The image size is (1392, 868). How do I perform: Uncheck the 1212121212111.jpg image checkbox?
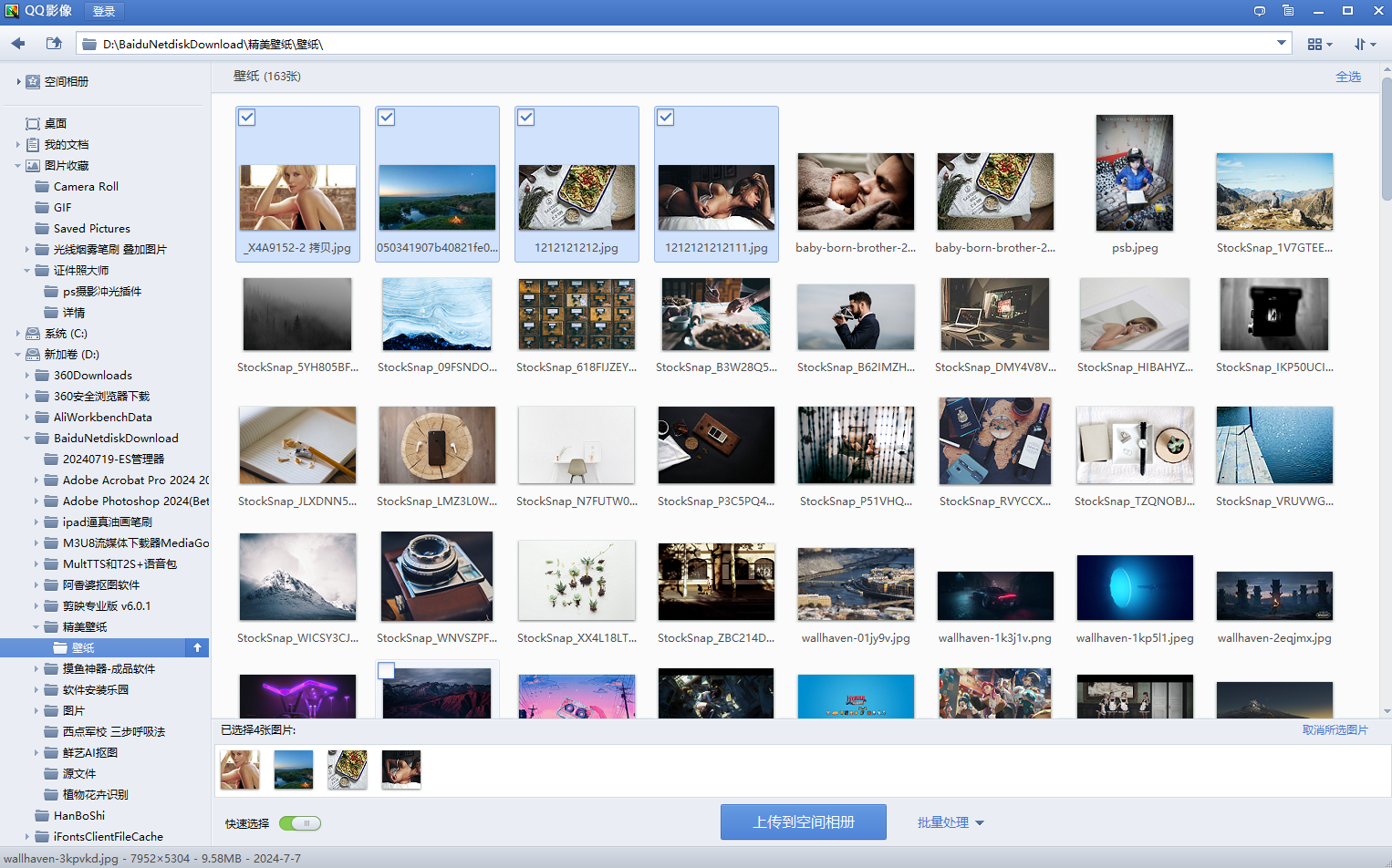pyautogui.click(x=666, y=118)
